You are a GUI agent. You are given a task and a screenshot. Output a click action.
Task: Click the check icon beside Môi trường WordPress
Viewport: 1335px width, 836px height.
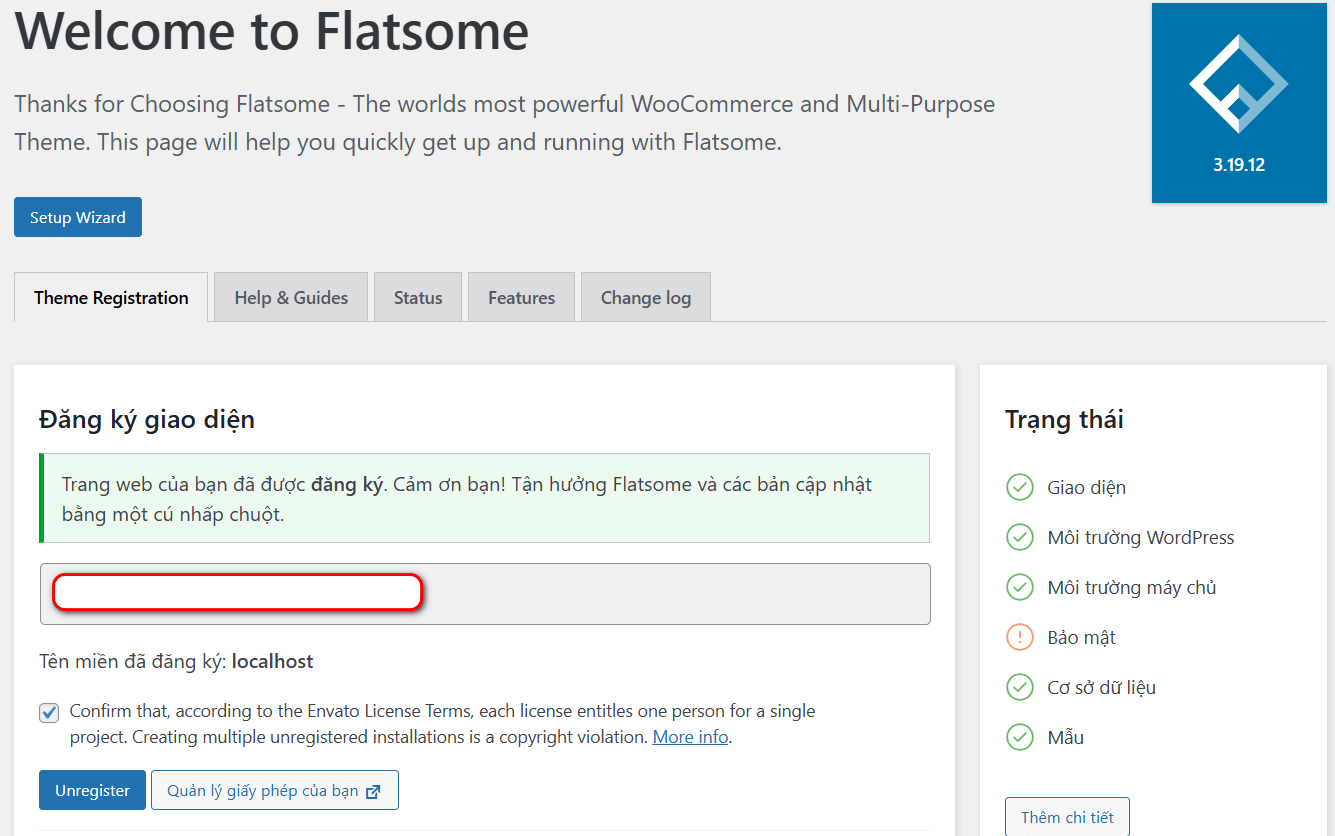pos(1019,537)
